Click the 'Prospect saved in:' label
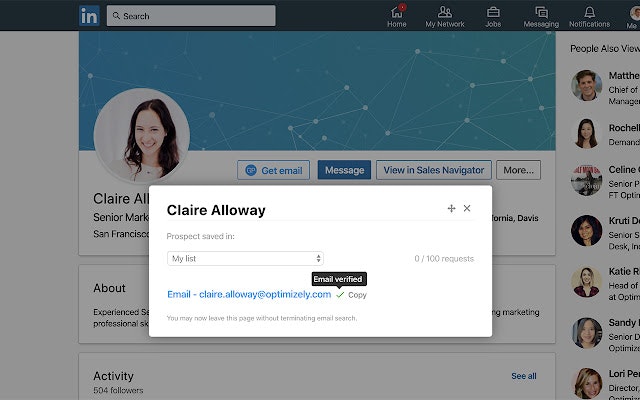 pos(200,236)
